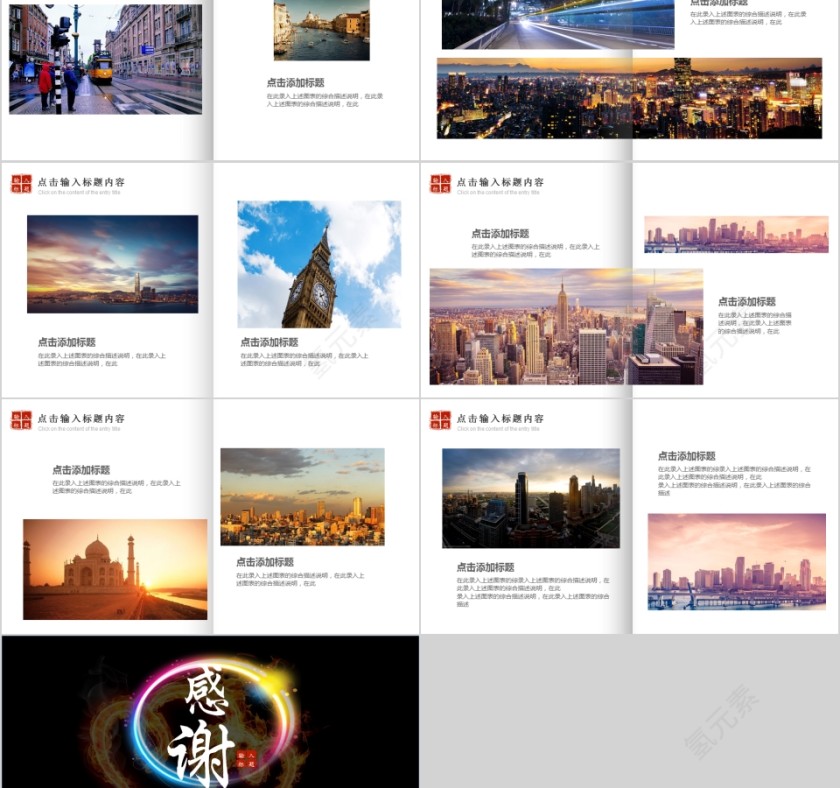This screenshot has width=840, height=788.
Task: Click the red seal logo above the skyscraper aerial photo
Action: click(440, 419)
